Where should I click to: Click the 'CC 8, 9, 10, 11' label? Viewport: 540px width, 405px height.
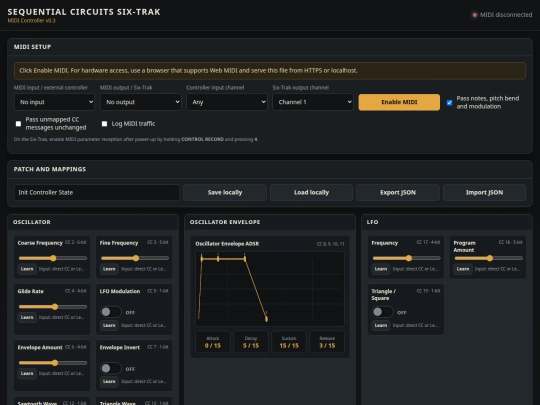(x=330, y=244)
